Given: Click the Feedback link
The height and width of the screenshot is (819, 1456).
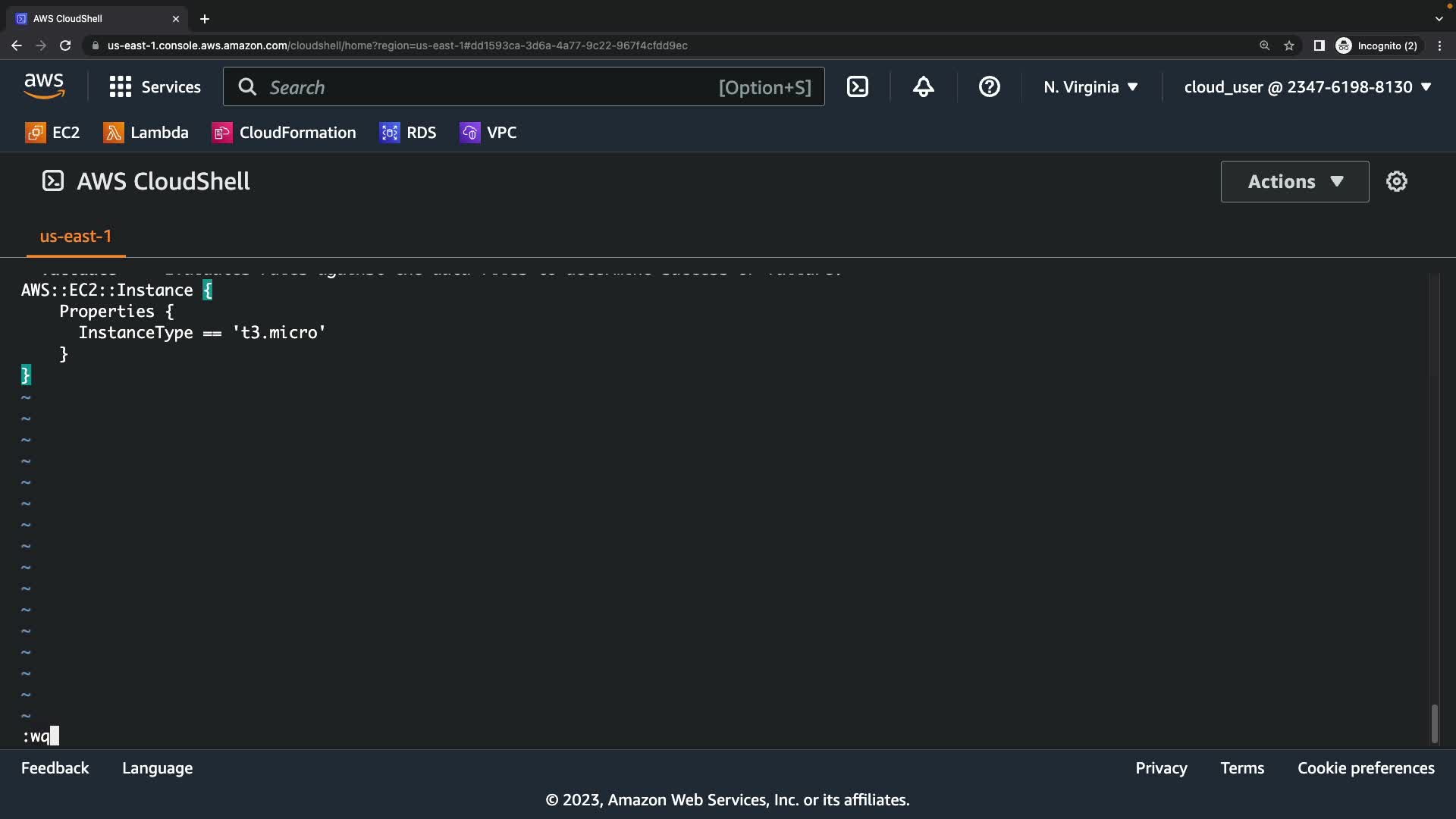Looking at the screenshot, I should tap(55, 768).
